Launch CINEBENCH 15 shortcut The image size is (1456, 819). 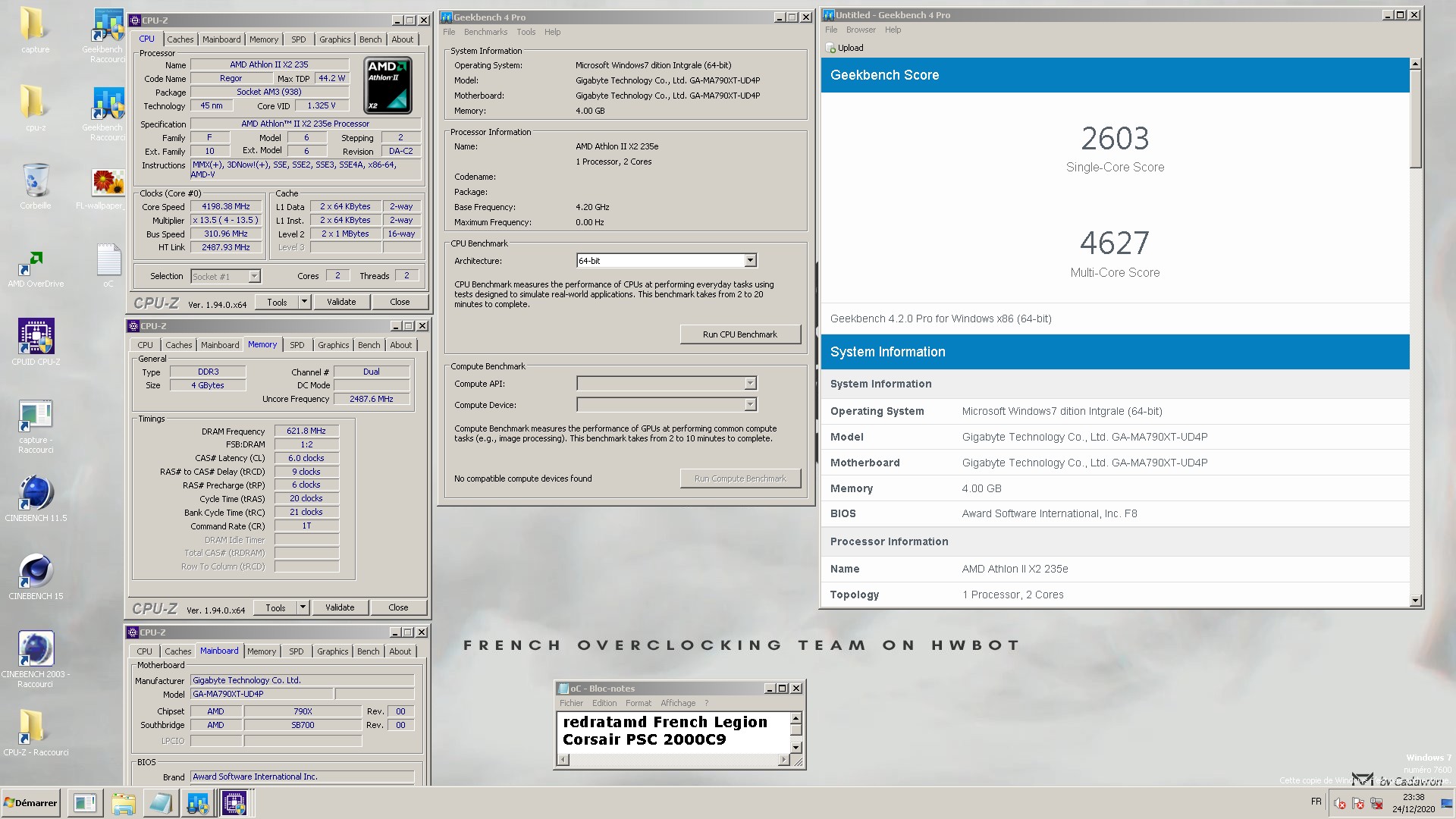pos(36,576)
